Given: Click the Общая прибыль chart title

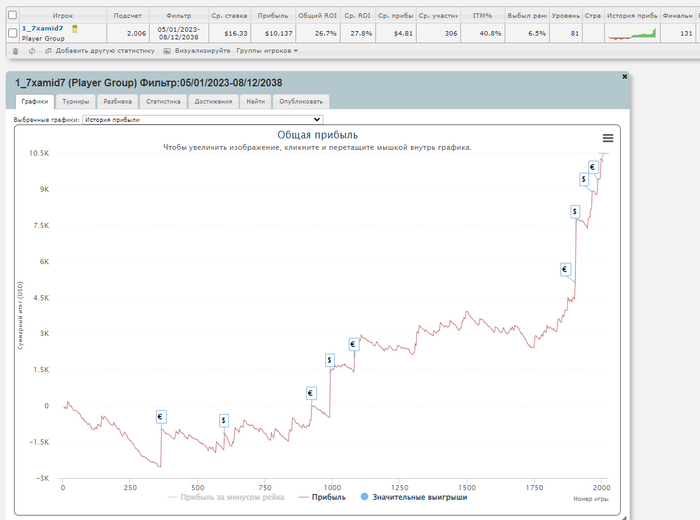Looking at the screenshot, I should [317, 135].
